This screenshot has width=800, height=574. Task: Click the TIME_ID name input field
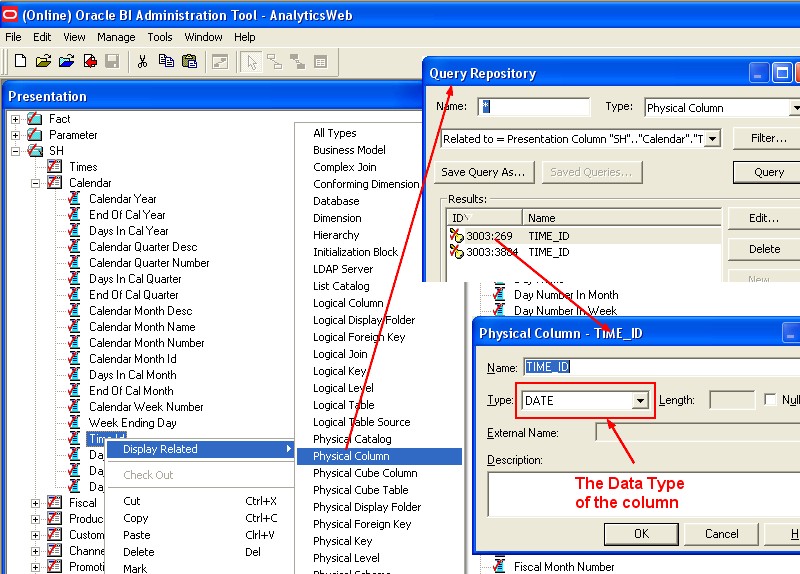[x=662, y=367]
